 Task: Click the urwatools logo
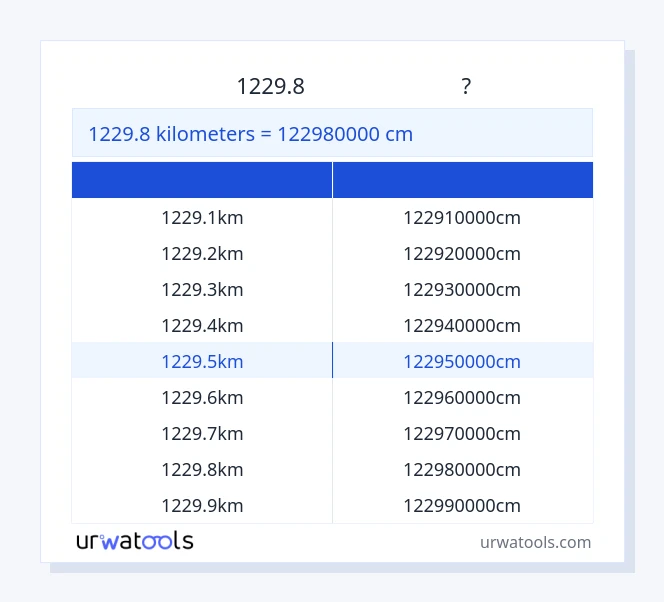135,541
